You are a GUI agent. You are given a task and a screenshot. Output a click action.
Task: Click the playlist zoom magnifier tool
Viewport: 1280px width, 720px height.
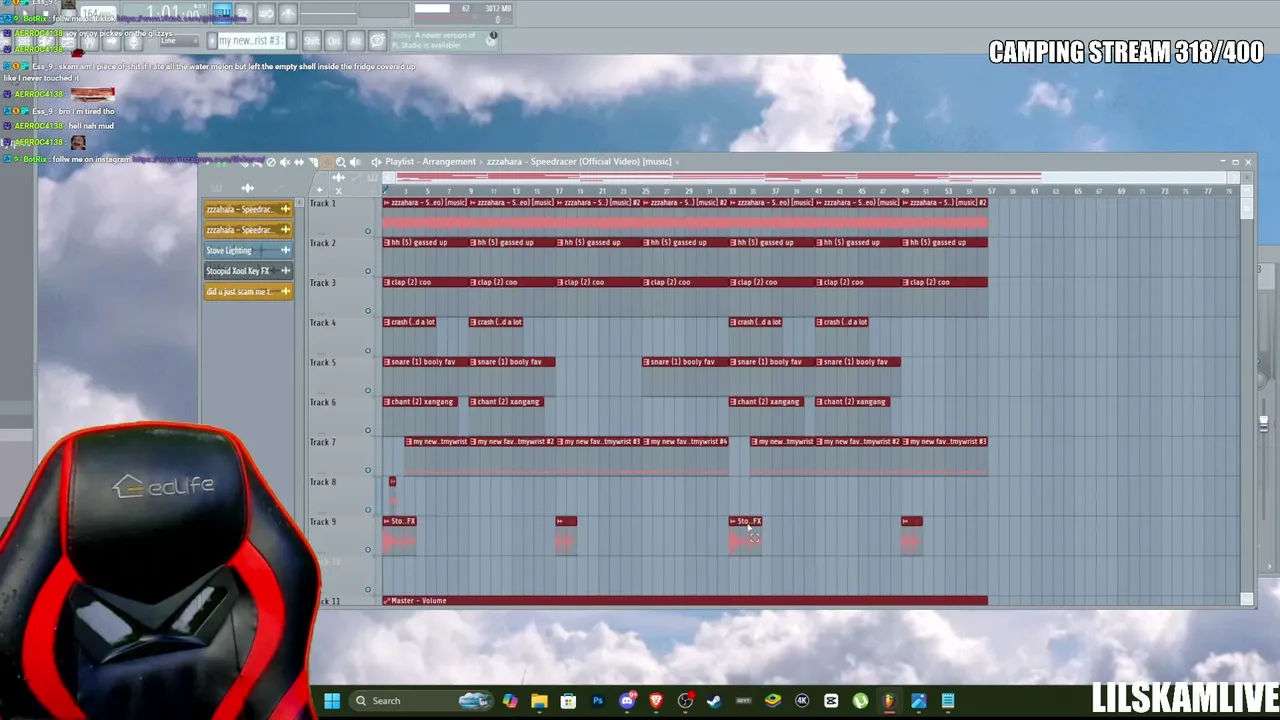(x=341, y=162)
